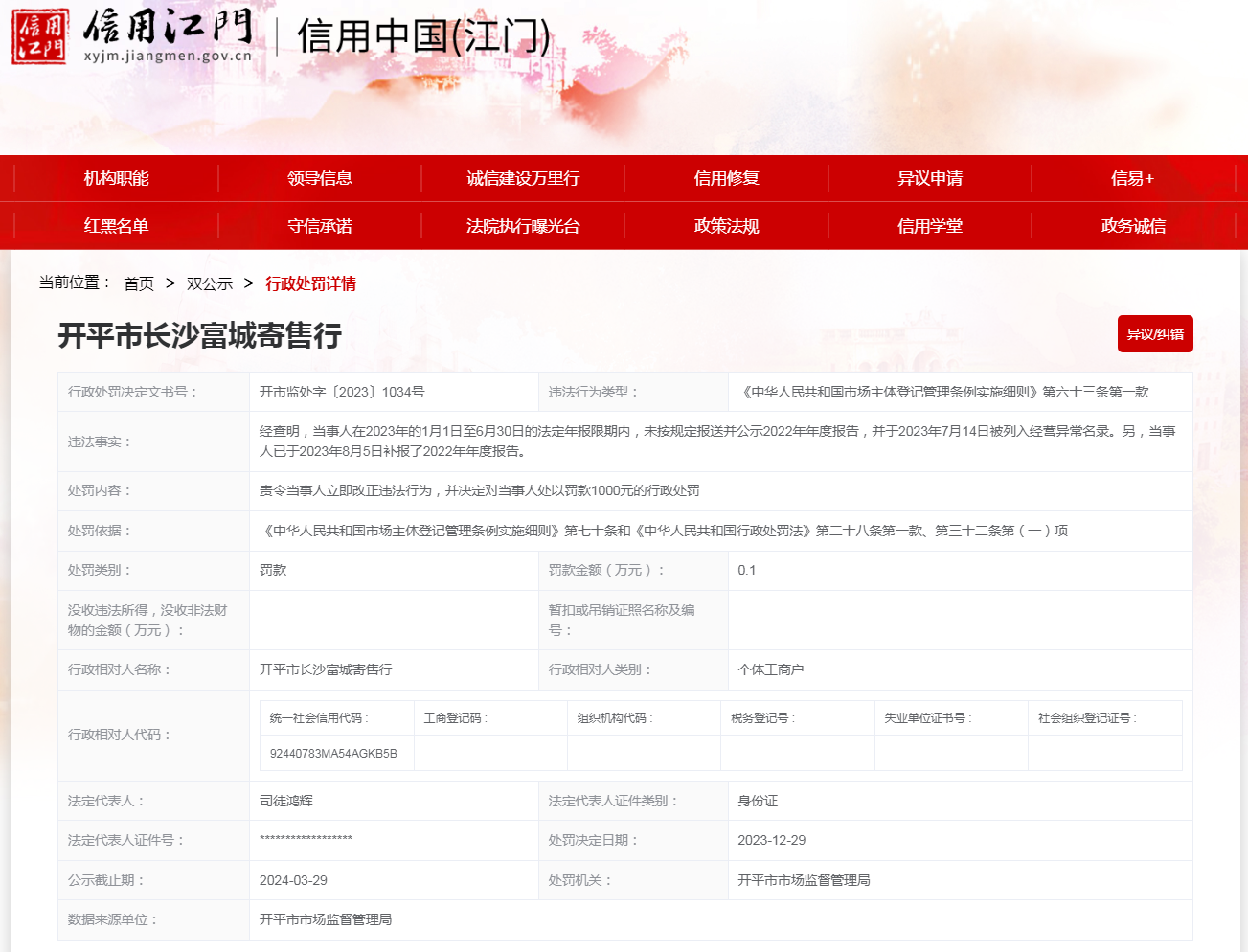Visit the 信用学堂 page
This screenshot has width=1248, height=952.
pyautogui.click(x=929, y=226)
